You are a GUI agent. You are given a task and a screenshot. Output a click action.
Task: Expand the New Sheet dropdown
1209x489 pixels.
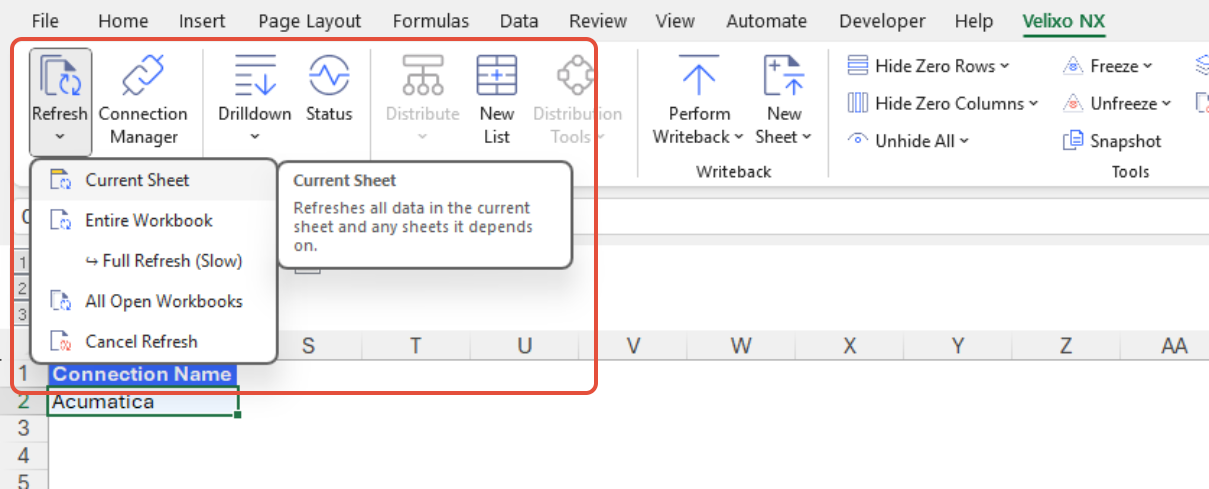pos(807,137)
